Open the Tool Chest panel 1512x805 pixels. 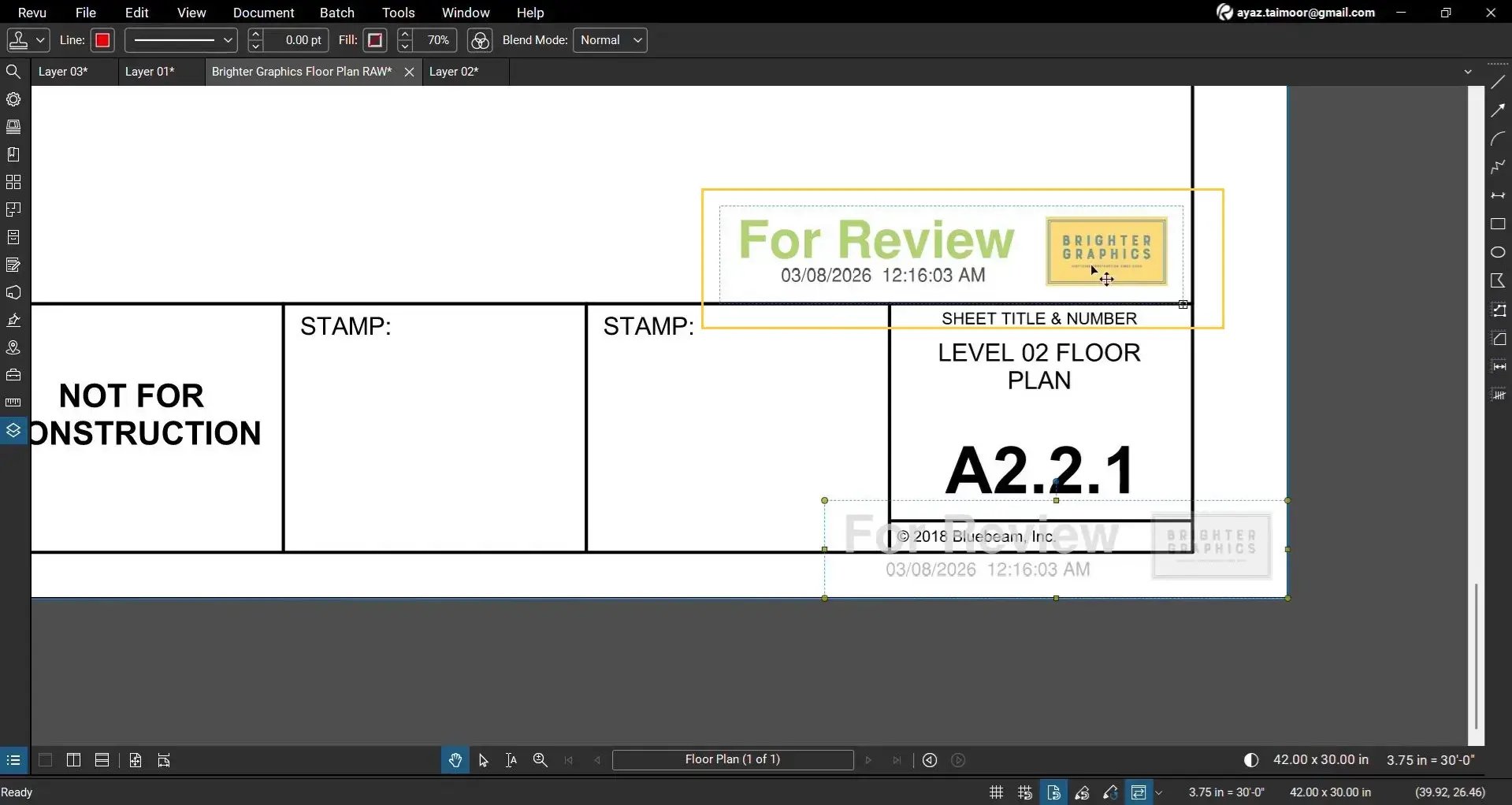point(13,375)
